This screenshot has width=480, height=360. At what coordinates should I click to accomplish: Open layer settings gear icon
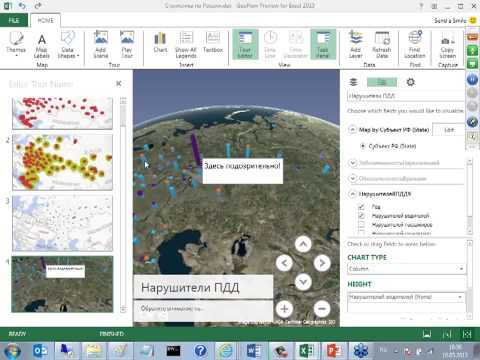point(411,82)
